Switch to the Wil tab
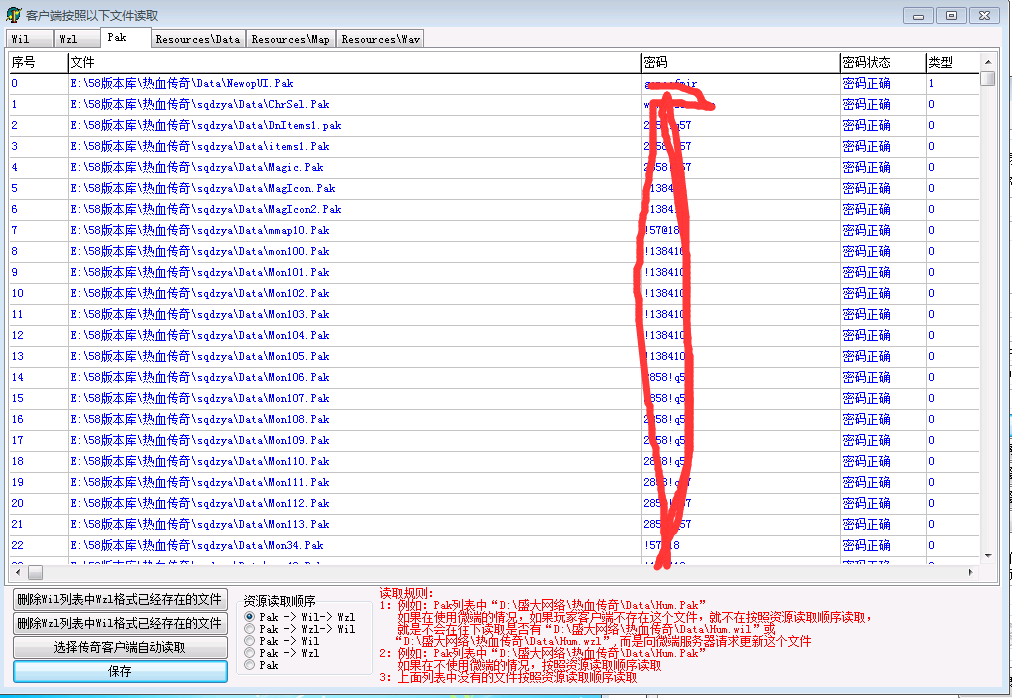The height and width of the screenshot is (698, 1012). click(30, 39)
